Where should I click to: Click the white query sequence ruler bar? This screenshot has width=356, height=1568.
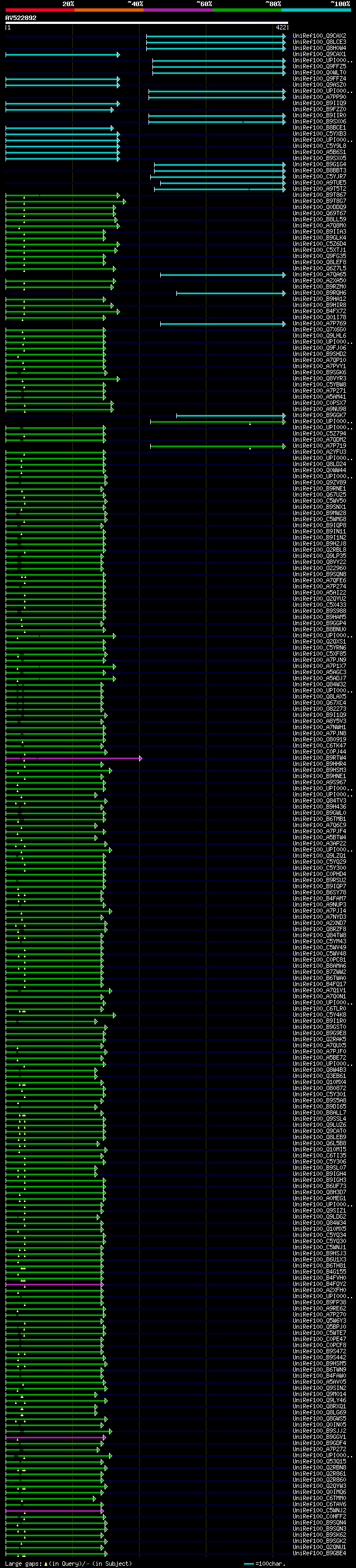click(x=147, y=23)
